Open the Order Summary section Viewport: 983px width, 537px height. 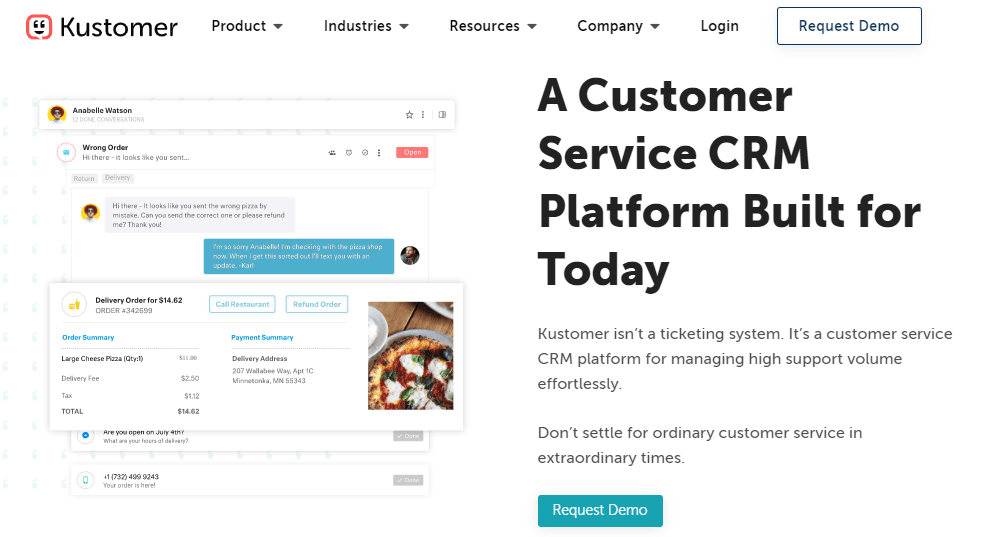click(88, 337)
